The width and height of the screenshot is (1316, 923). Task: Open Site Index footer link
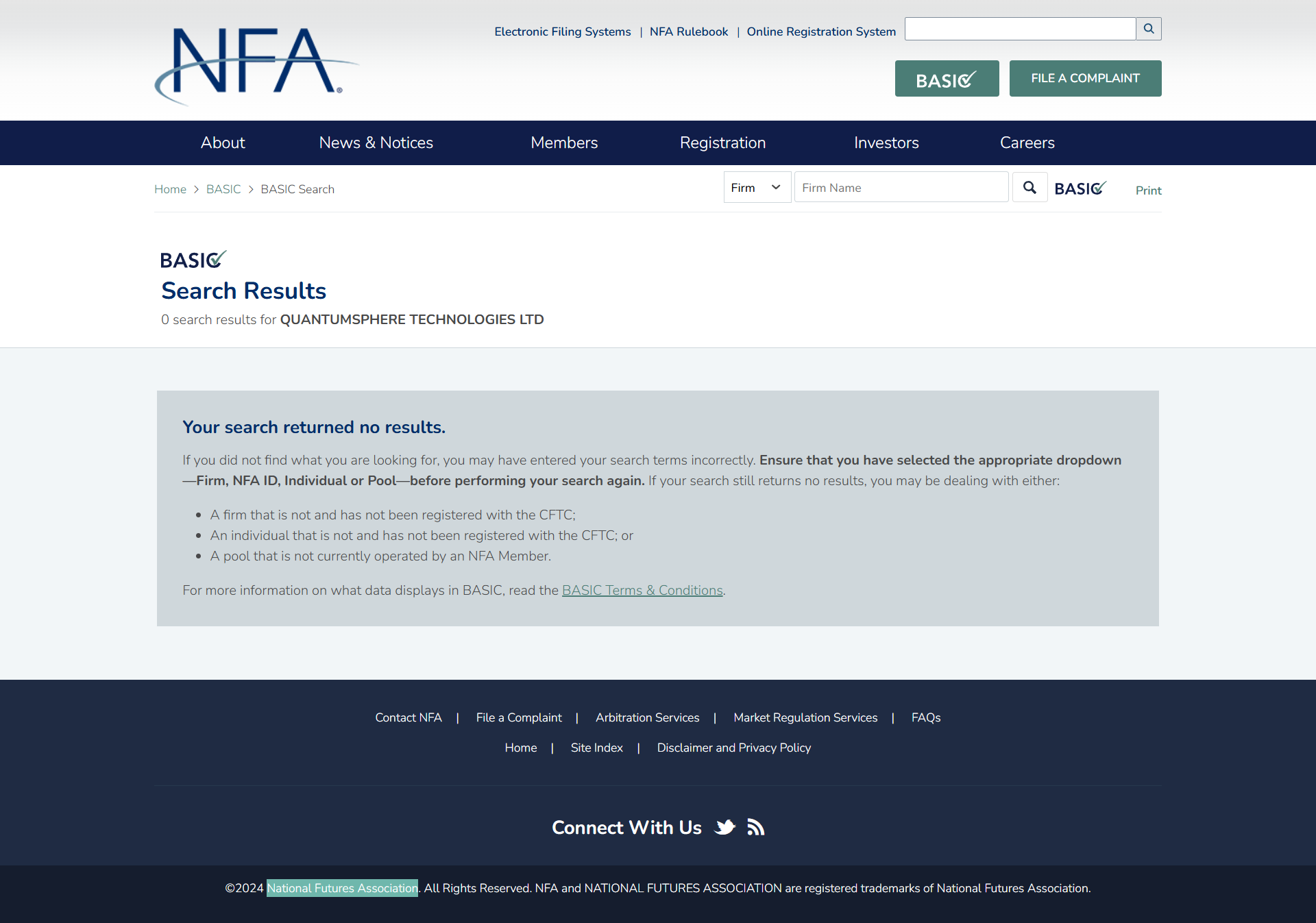click(597, 748)
